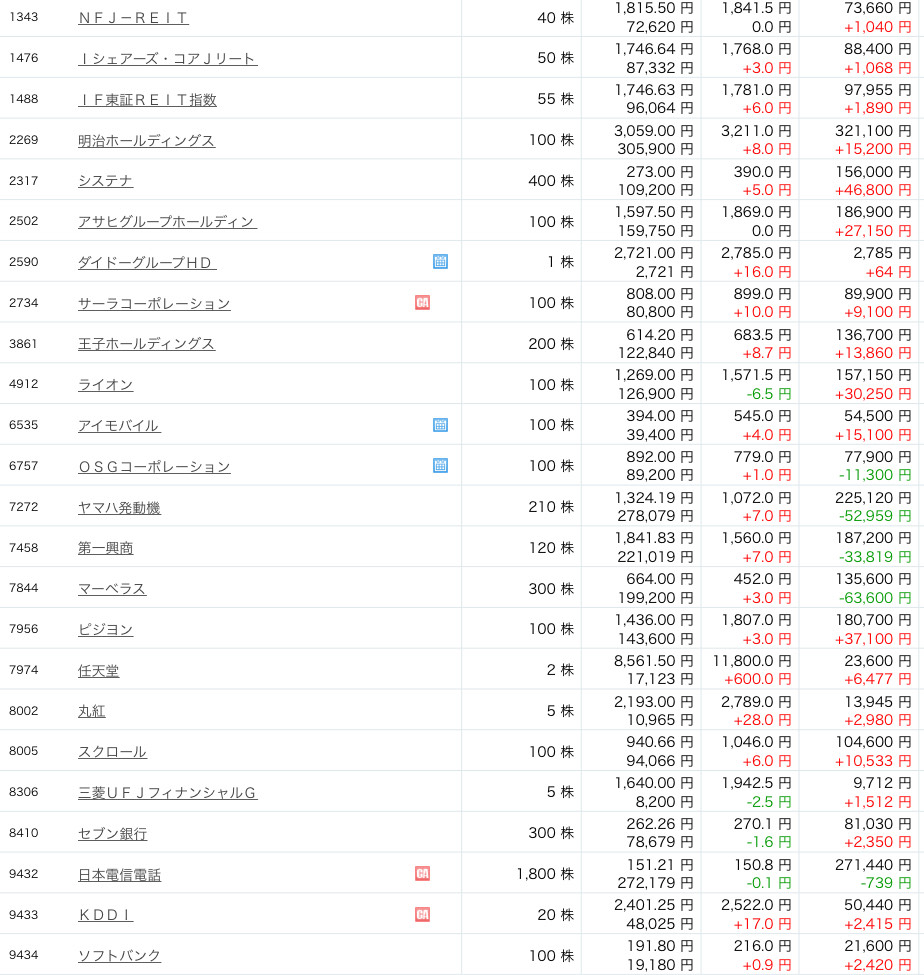Click 丸紅 valuation 13,945 円
924x975 pixels.
878,701
